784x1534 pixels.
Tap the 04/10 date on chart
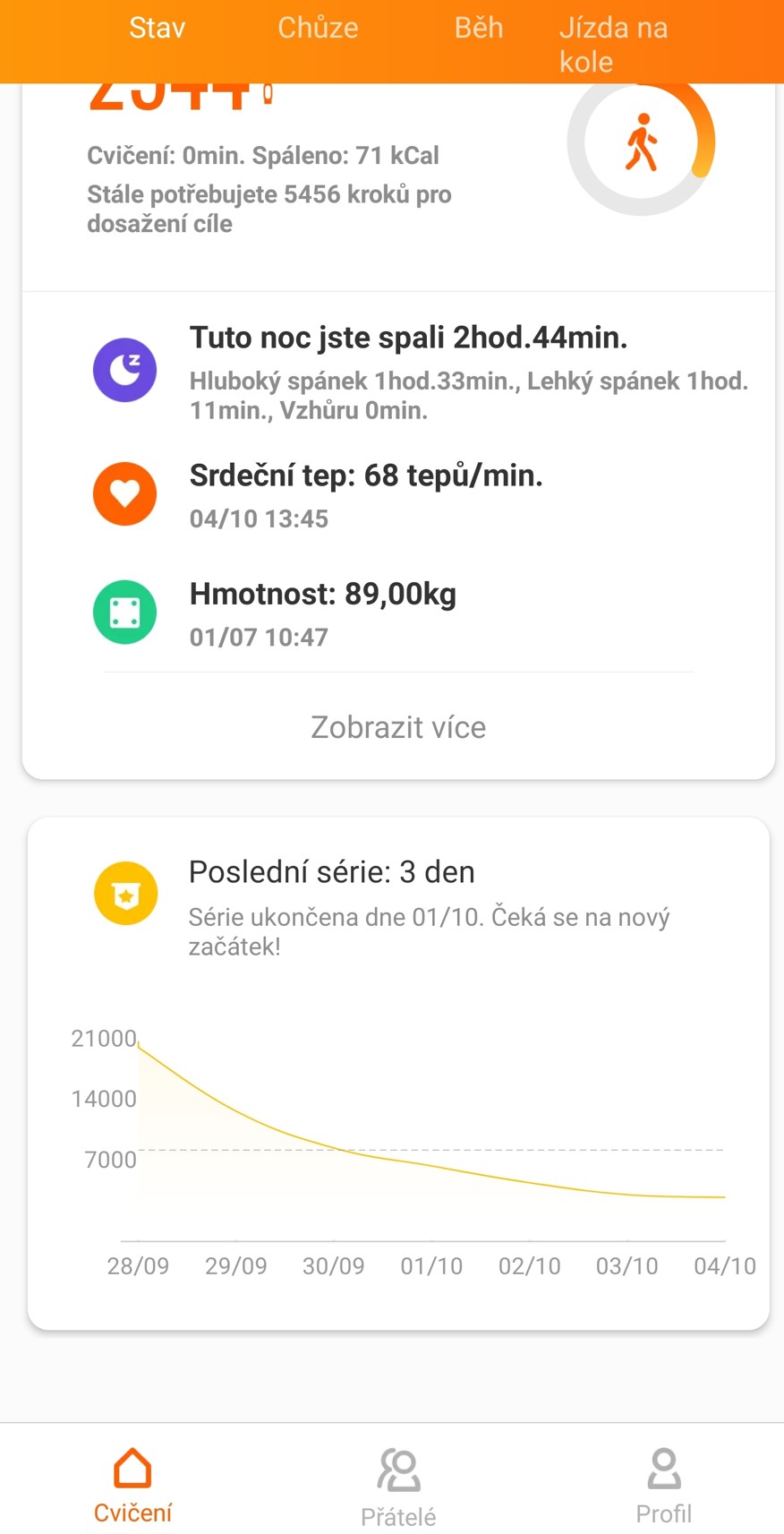pos(725,1265)
